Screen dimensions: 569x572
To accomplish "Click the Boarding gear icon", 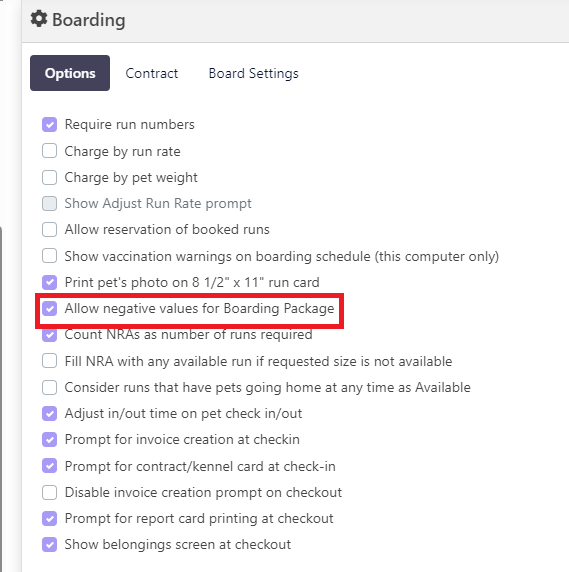I will pyautogui.click(x=39, y=19).
